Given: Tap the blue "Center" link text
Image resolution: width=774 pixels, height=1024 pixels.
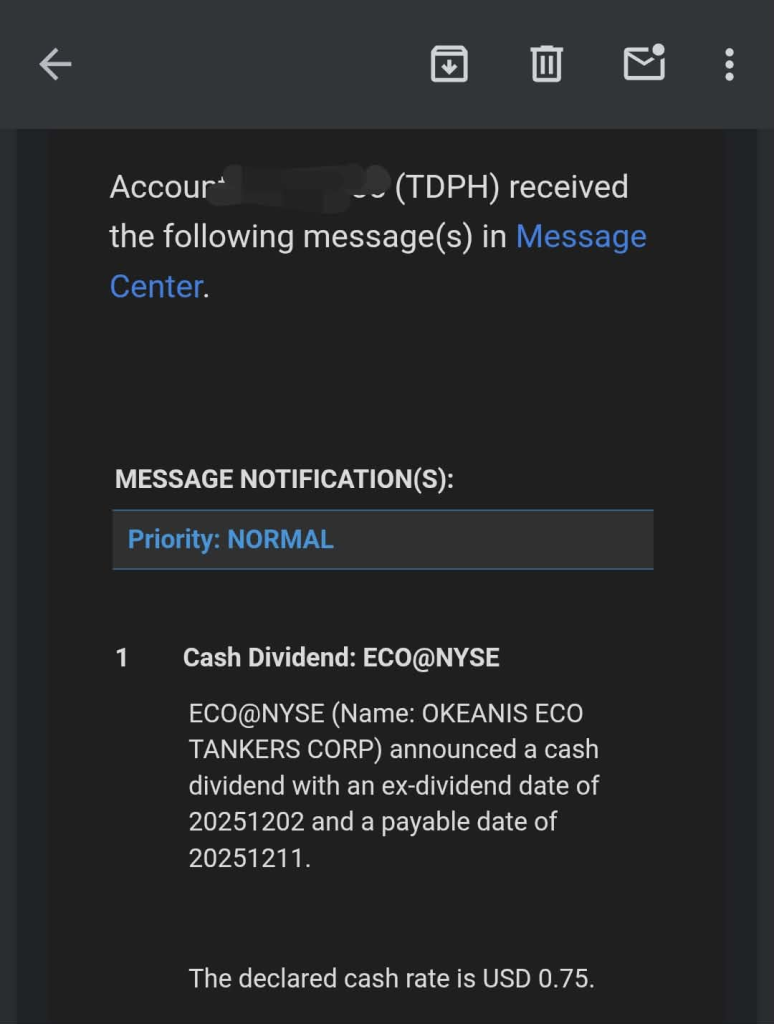Looking at the screenshot, I should pyautogui.click(x=156, y=287).
